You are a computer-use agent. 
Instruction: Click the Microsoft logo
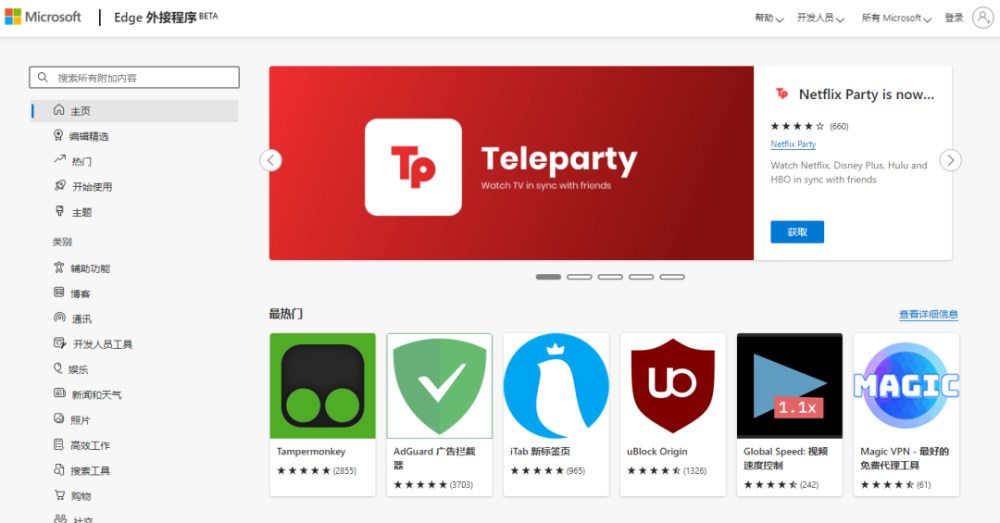pos(43,17)
